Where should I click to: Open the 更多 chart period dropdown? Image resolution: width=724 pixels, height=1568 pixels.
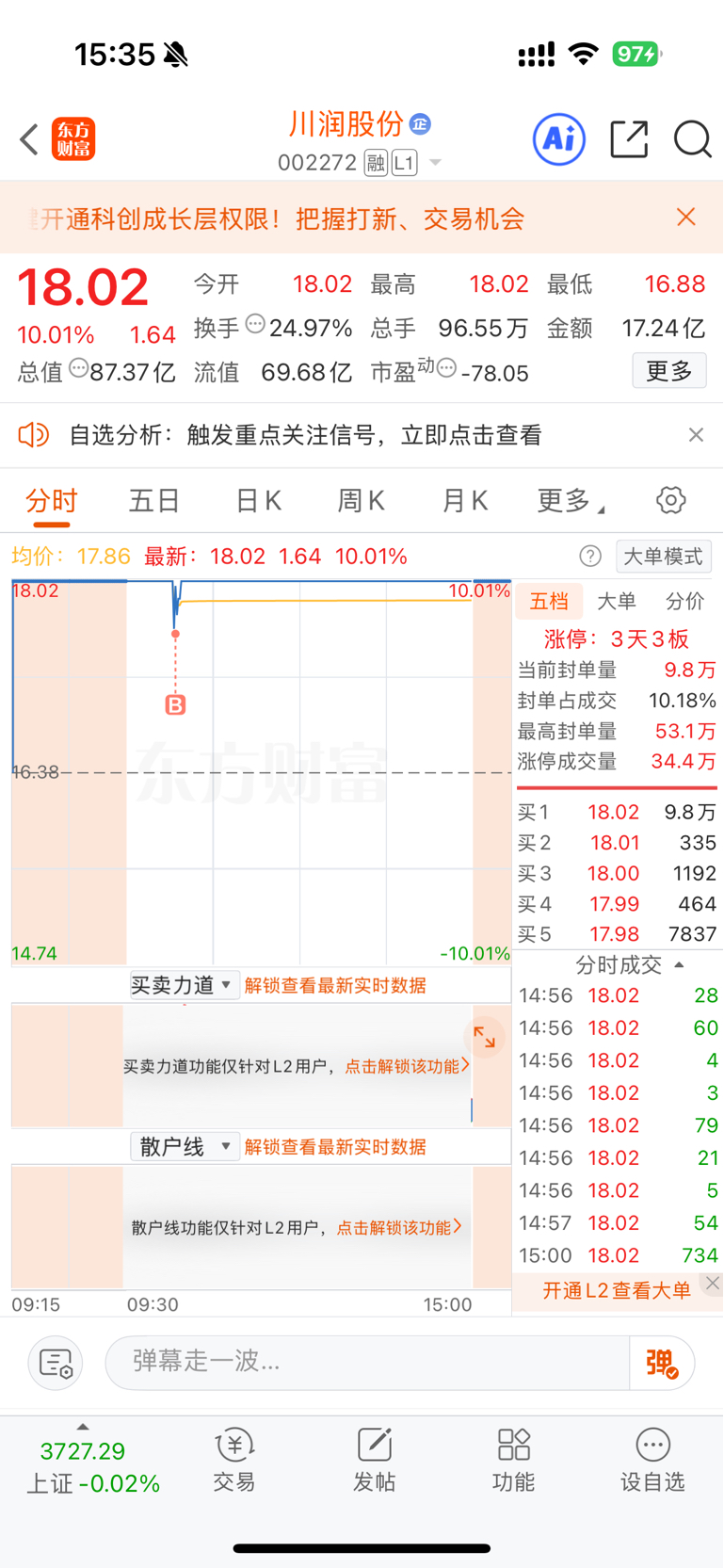(x=571, y=501)
